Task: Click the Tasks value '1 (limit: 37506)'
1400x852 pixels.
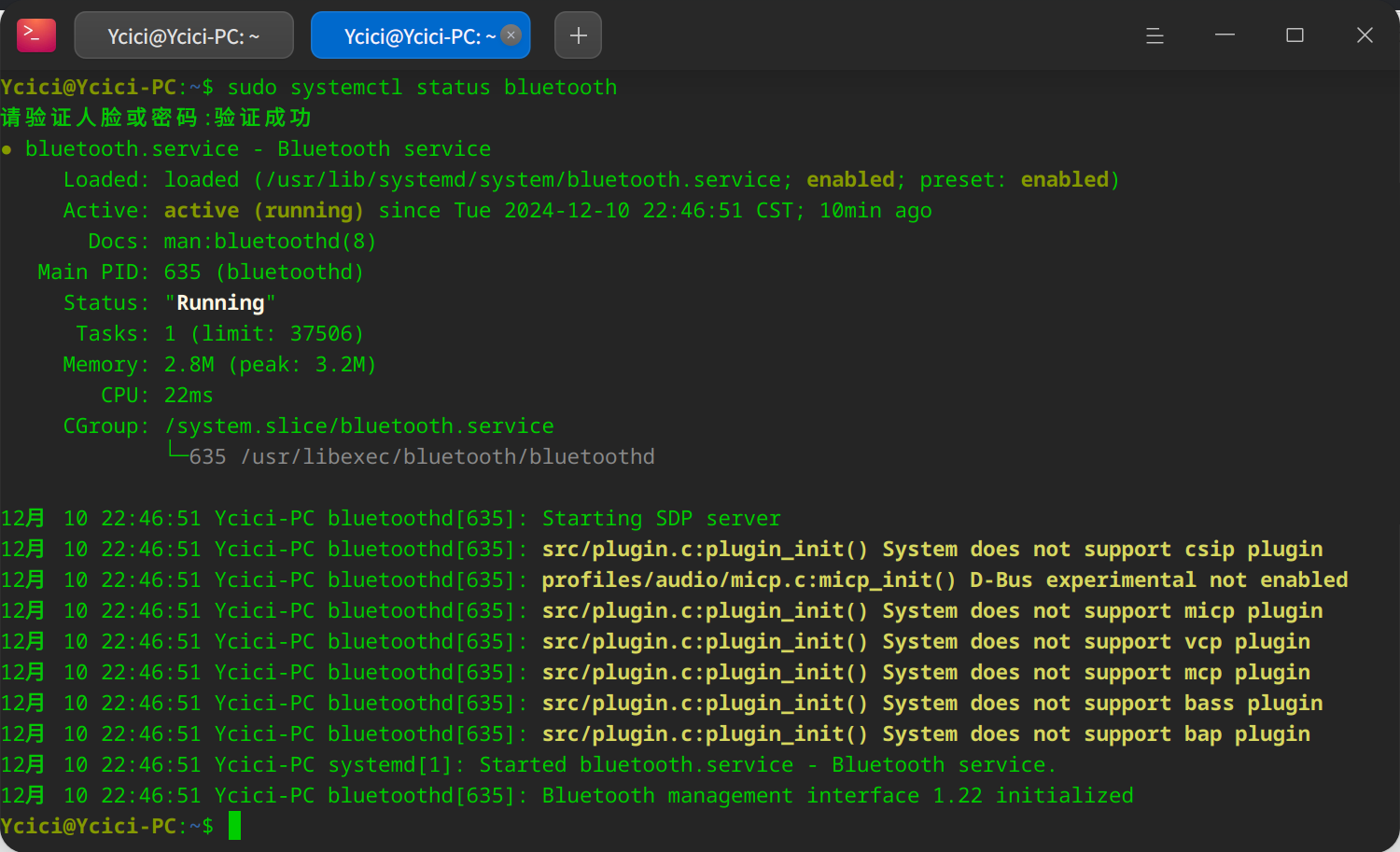Action: [264, 334]
